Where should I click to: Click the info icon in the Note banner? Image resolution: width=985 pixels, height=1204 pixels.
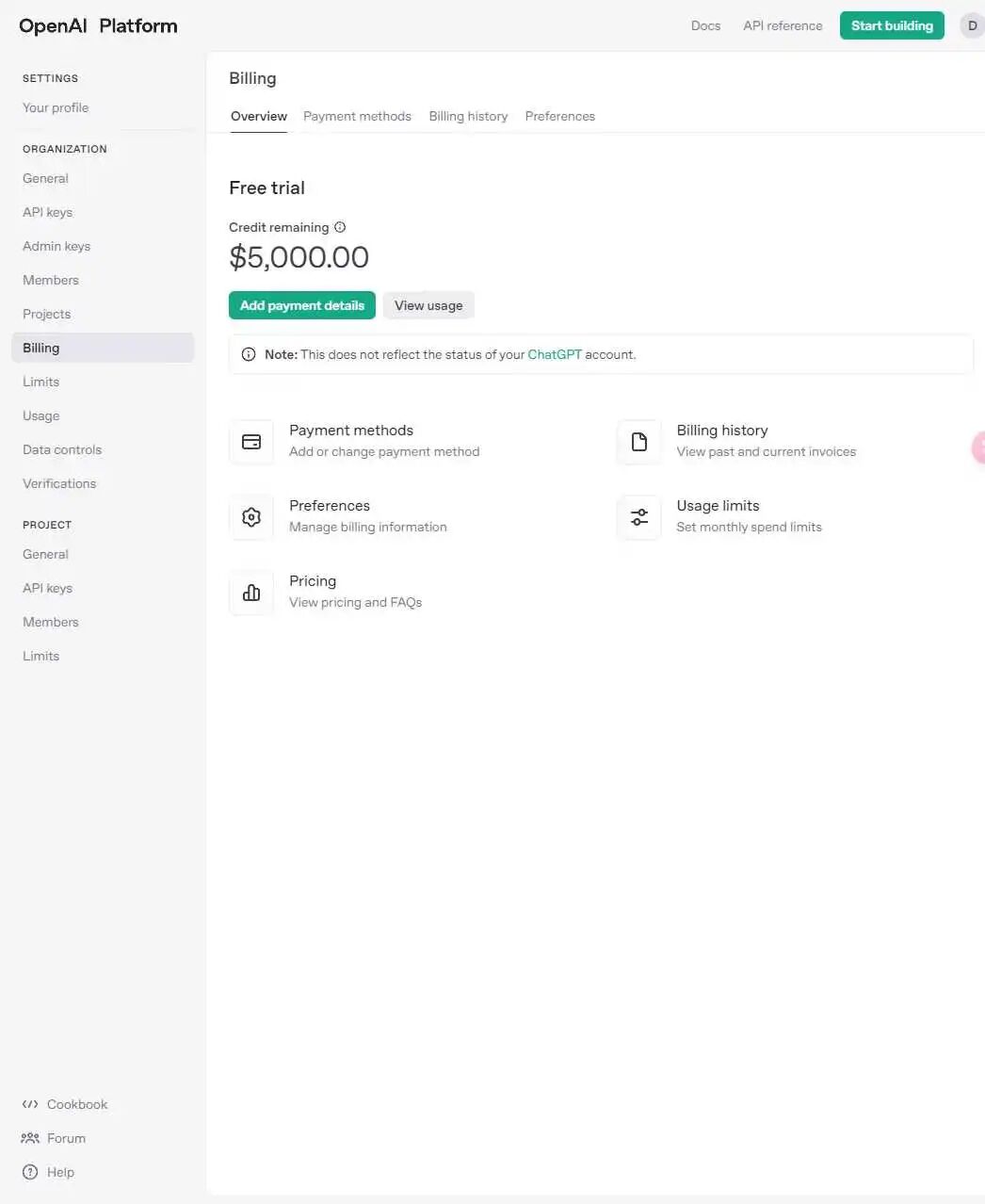[x=249, y=354]
